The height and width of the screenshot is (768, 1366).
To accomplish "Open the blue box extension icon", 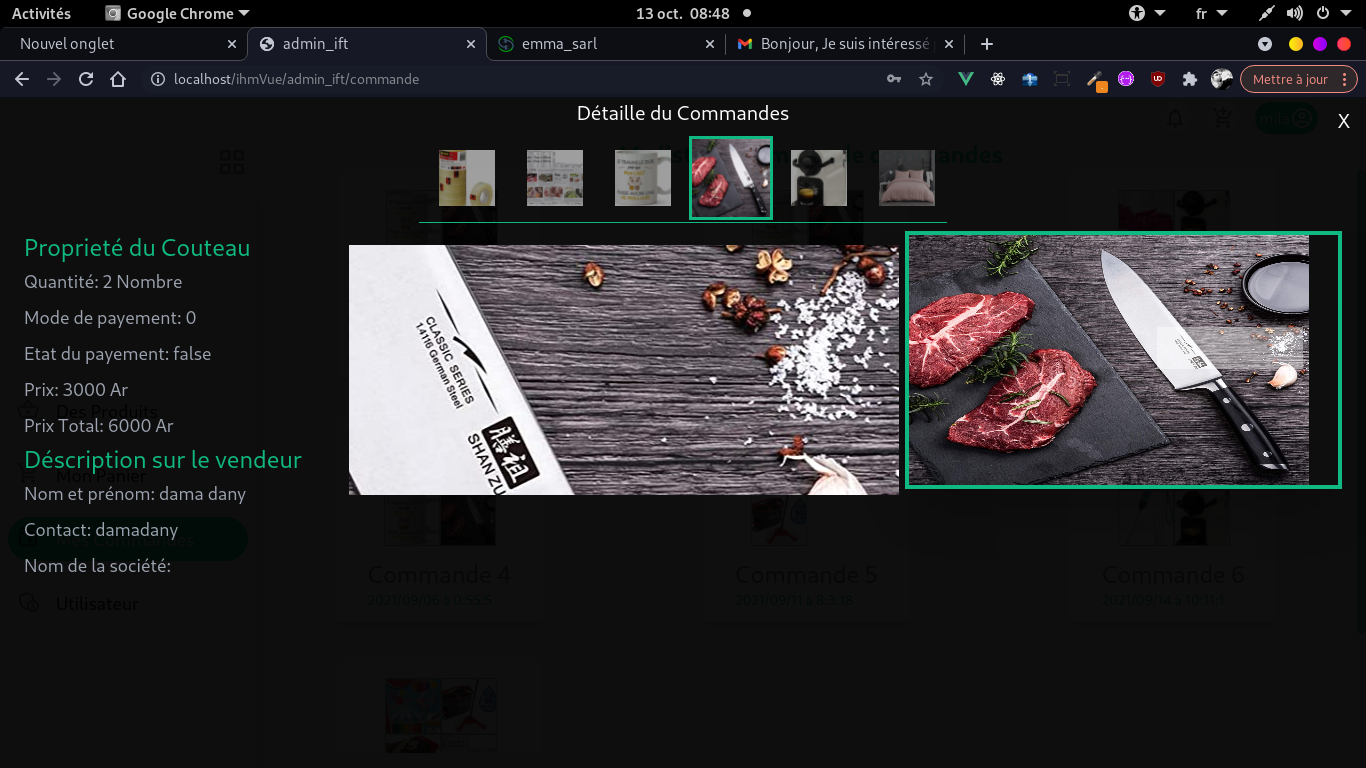I will 1030,79.
